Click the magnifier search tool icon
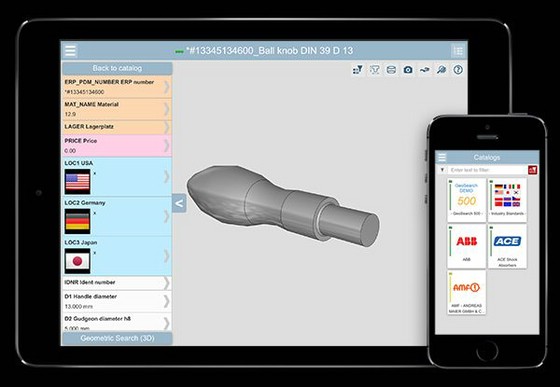Image resolution: width=560 pixels, height=387 pixels. click(x=441, y=70)
